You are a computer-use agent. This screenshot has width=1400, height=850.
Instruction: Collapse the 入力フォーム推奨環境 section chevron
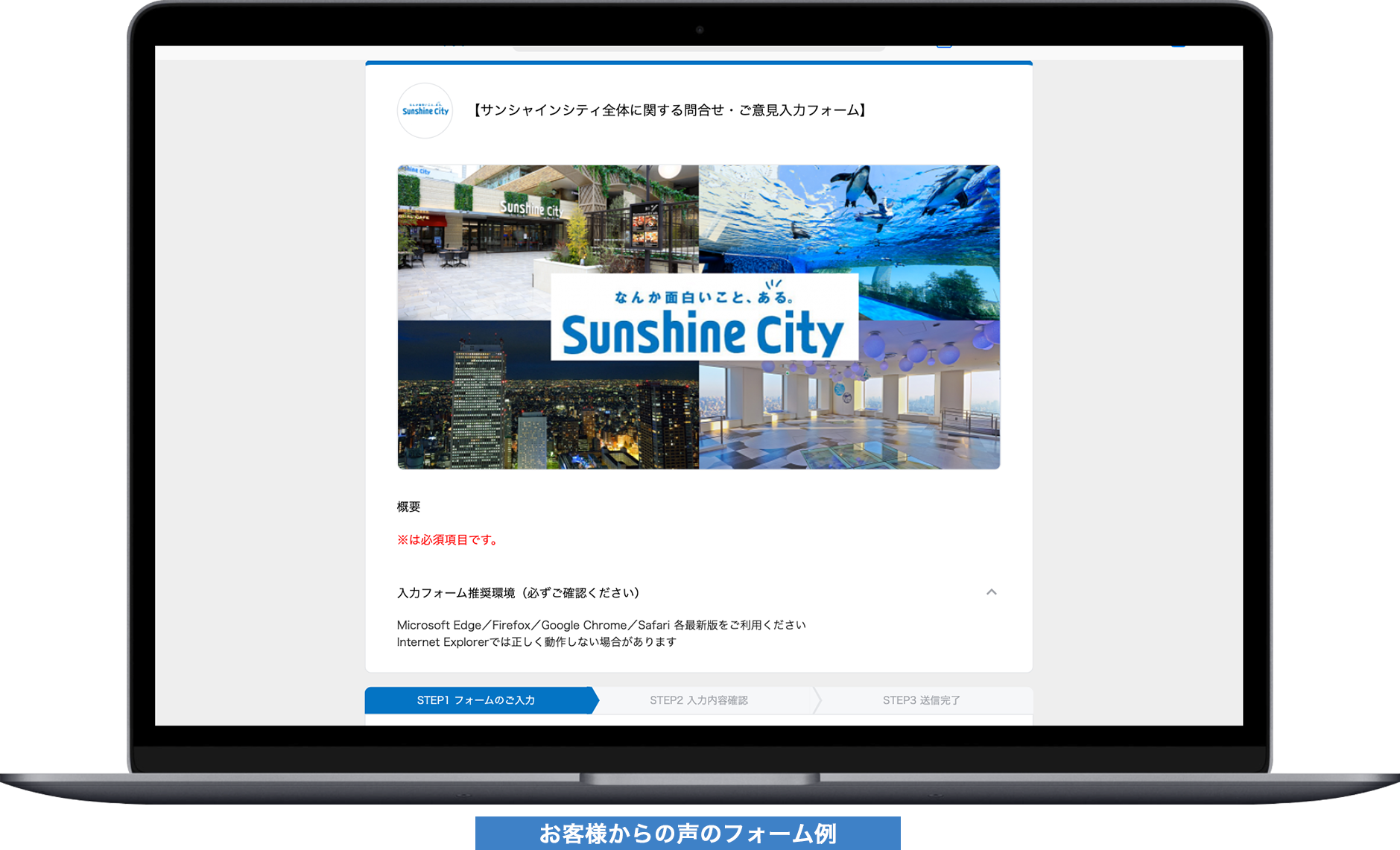point(991,592)
